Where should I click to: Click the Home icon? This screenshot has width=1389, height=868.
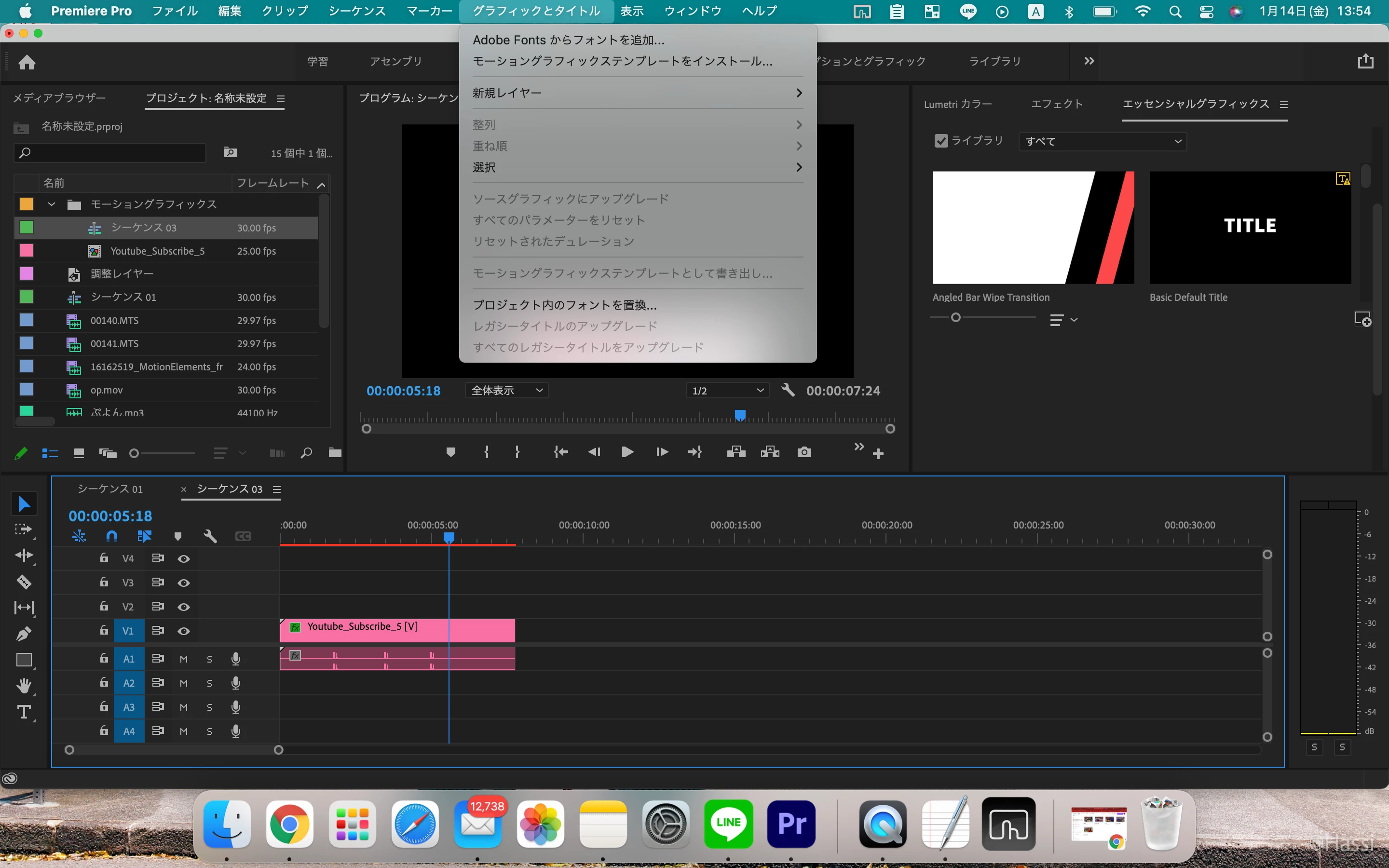[27, 62]
